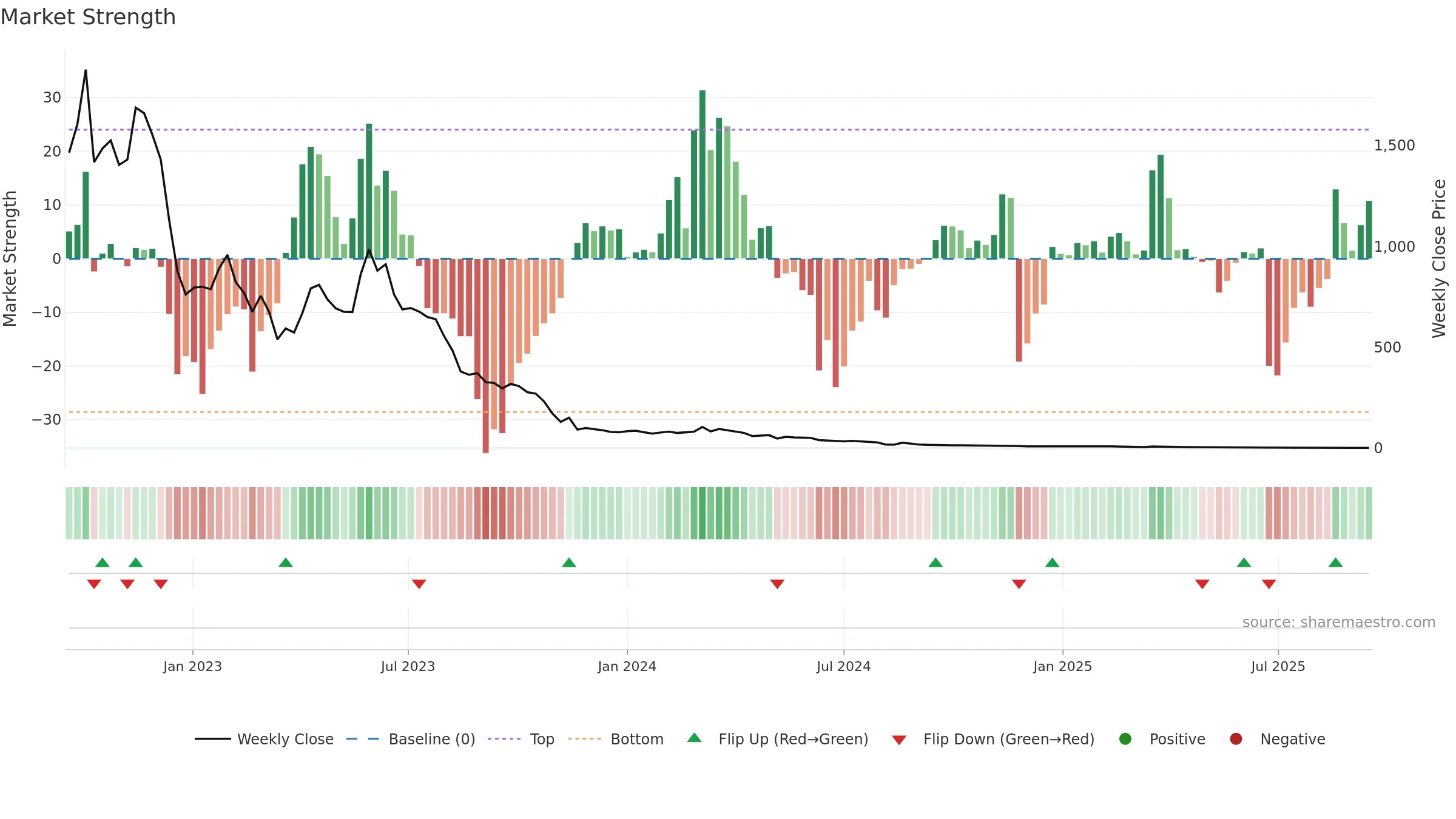Click the Jul 2024 x-axis label

pos(843,666)
